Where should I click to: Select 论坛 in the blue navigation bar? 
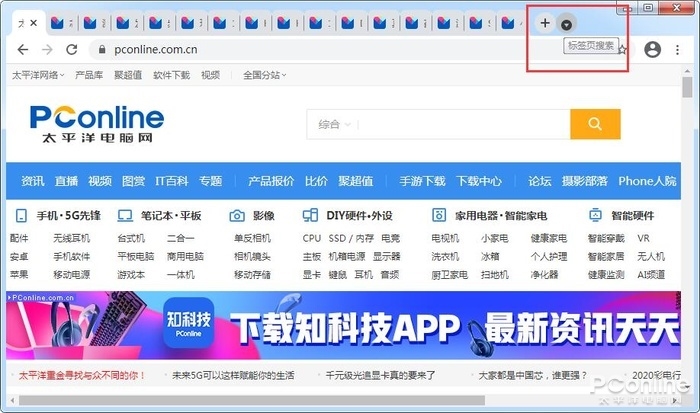point(539,181)
